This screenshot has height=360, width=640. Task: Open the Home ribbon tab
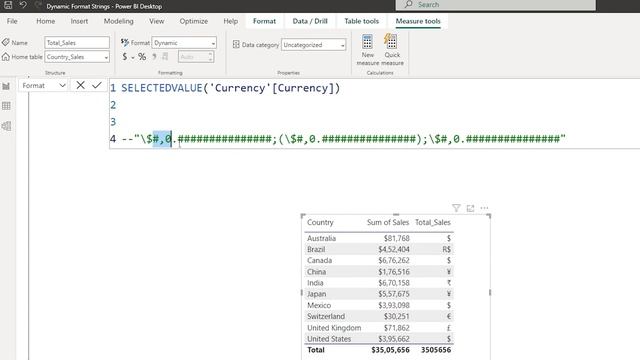[45, 21]
